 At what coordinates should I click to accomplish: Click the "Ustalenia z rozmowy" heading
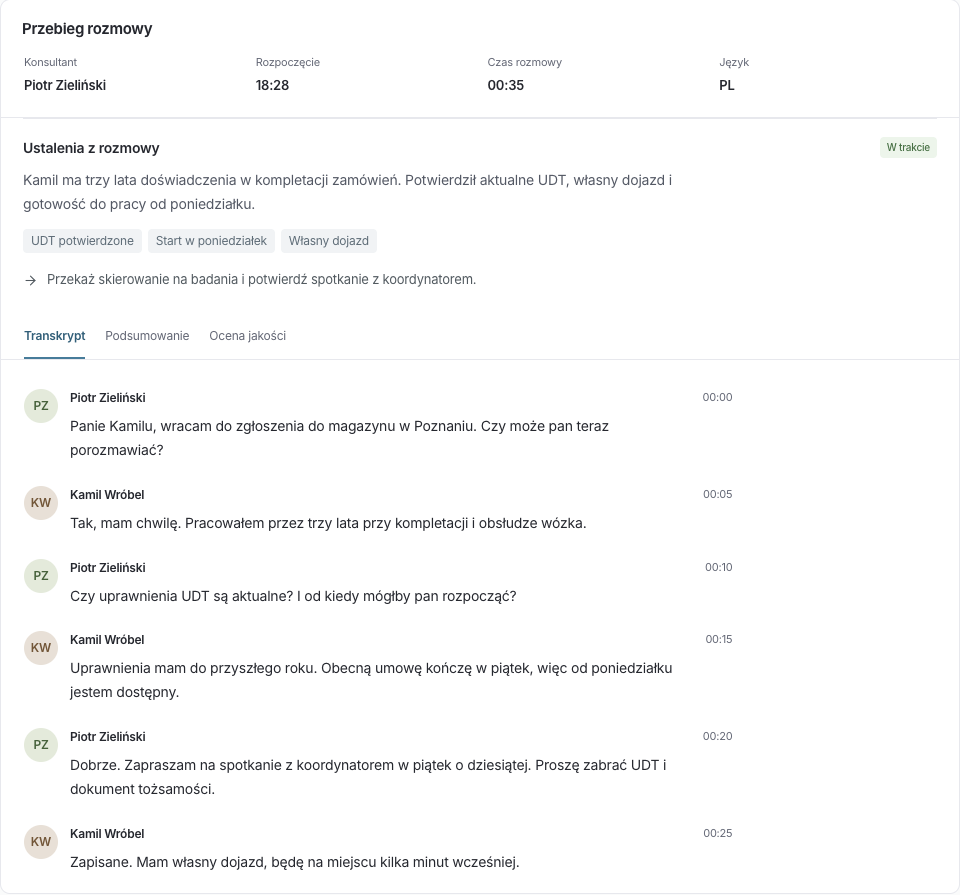[91, 148]
